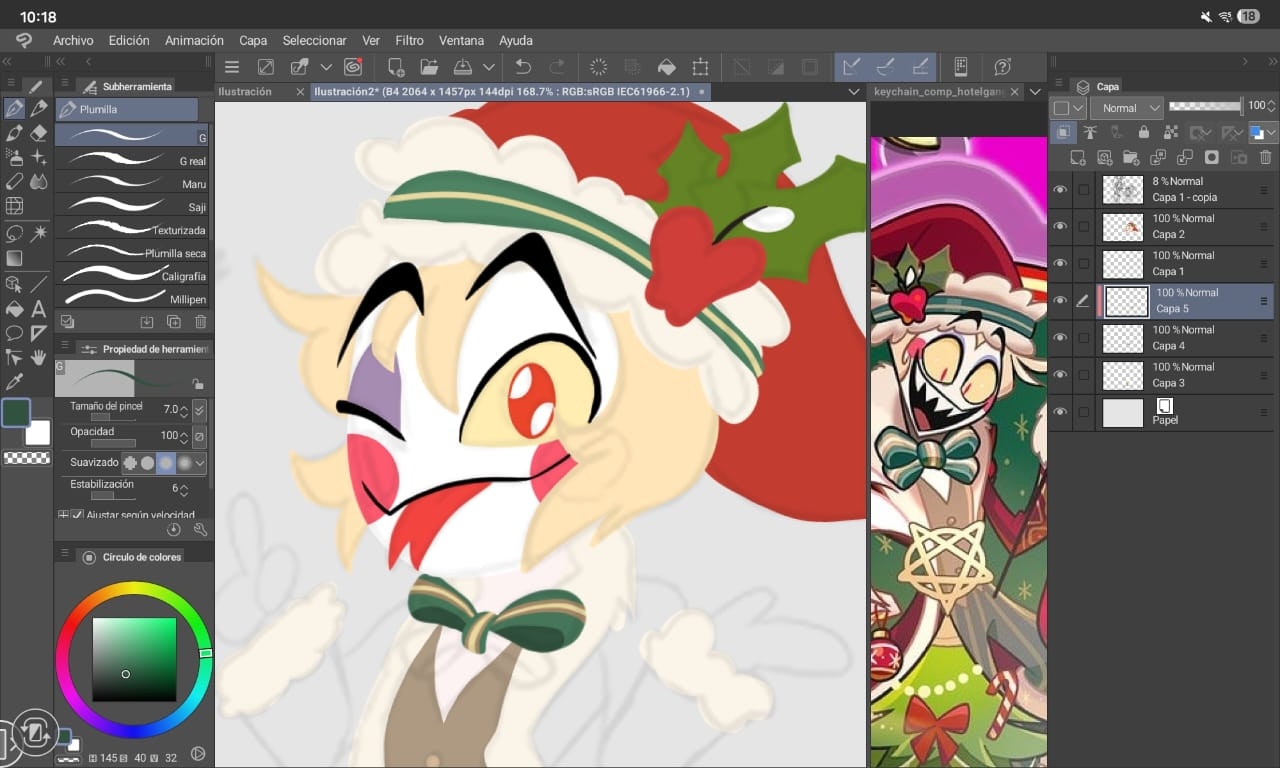Open the canvas tab list chevron
1280x768 pixels.
tap(853, 91)
